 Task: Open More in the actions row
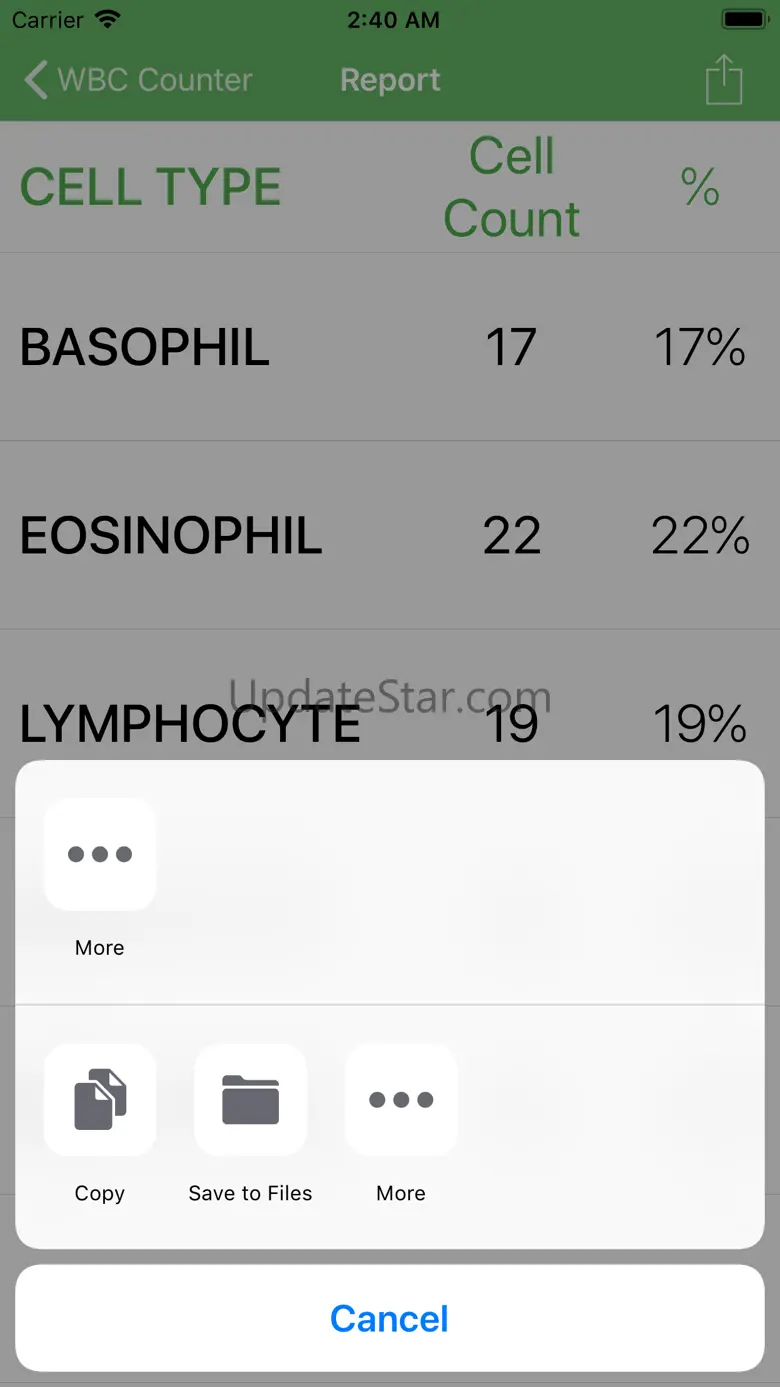tap(401, 1100)
